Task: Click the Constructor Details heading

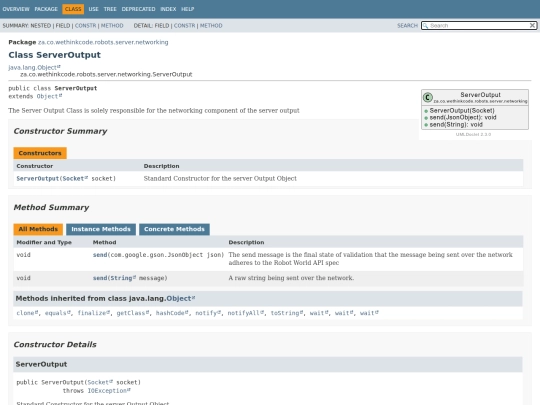Action: [x=55, y=344]
